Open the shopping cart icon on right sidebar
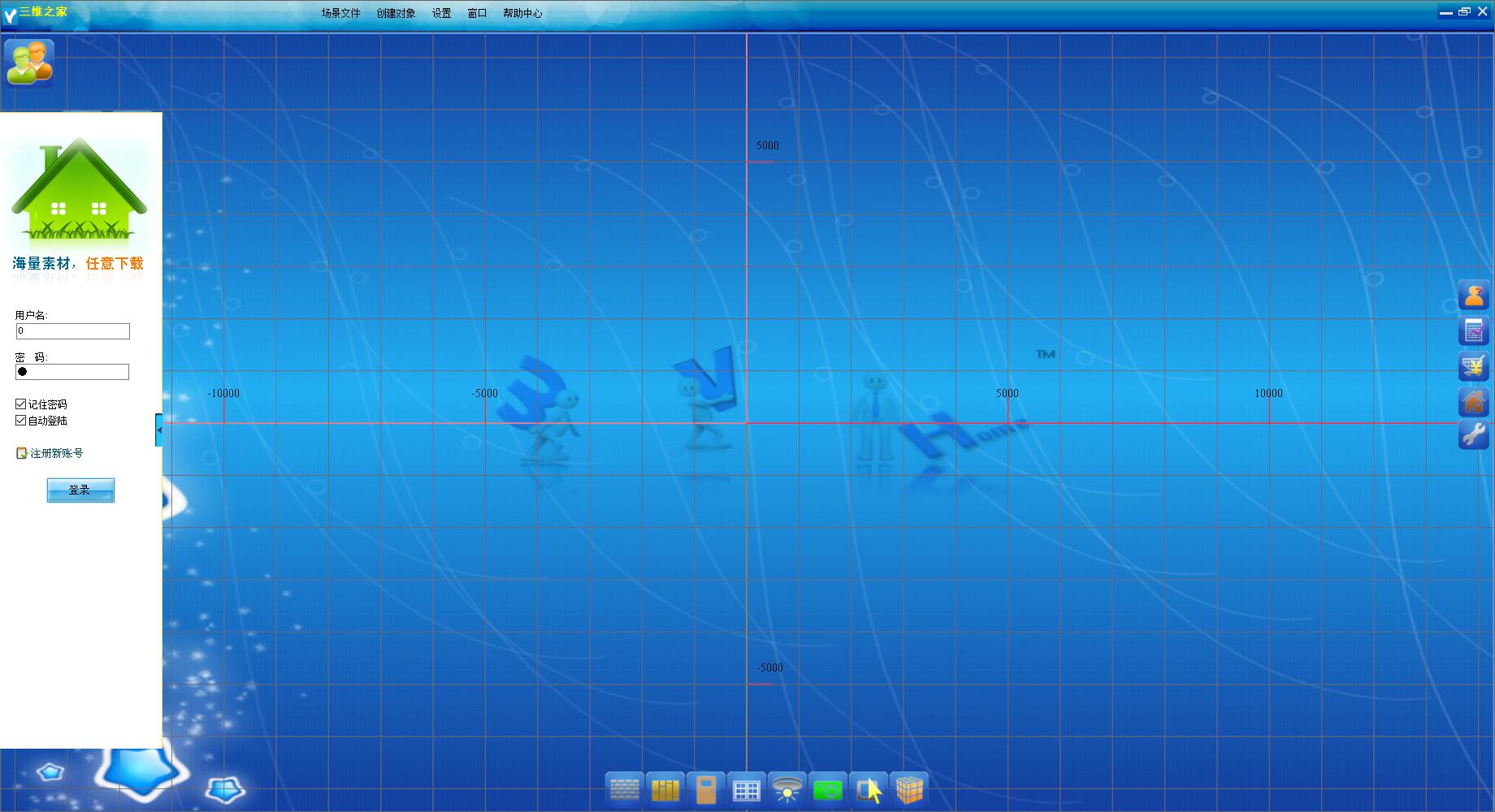The height and width of the screenshot is (812, 1495). [1474, 366]
